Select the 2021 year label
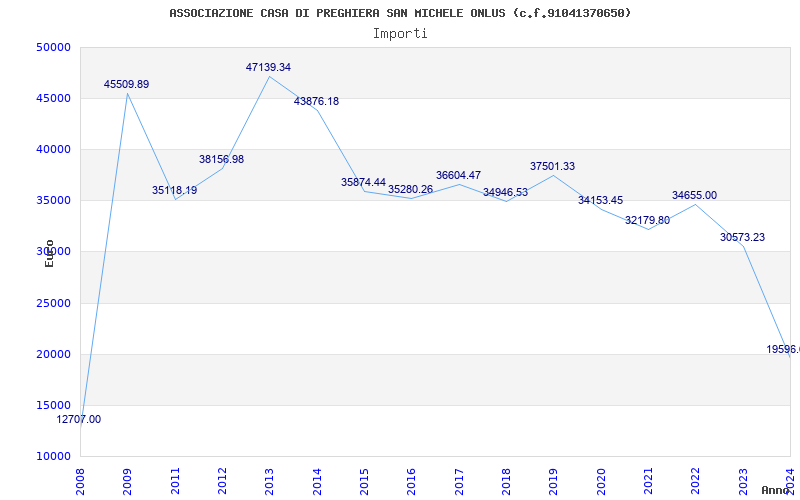Image resolution: width=800 pixels, height=500 pixels. [648, 481]
